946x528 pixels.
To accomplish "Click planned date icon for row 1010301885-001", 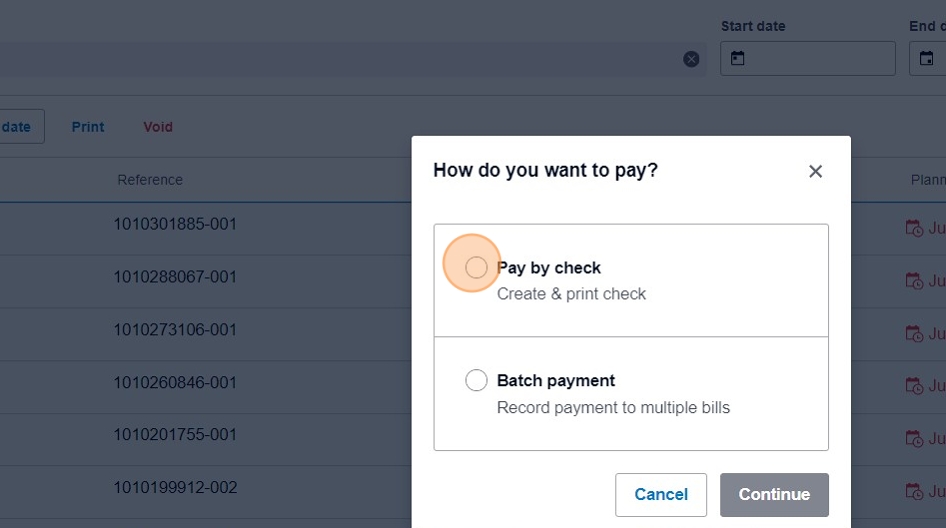I will point(914,229).
